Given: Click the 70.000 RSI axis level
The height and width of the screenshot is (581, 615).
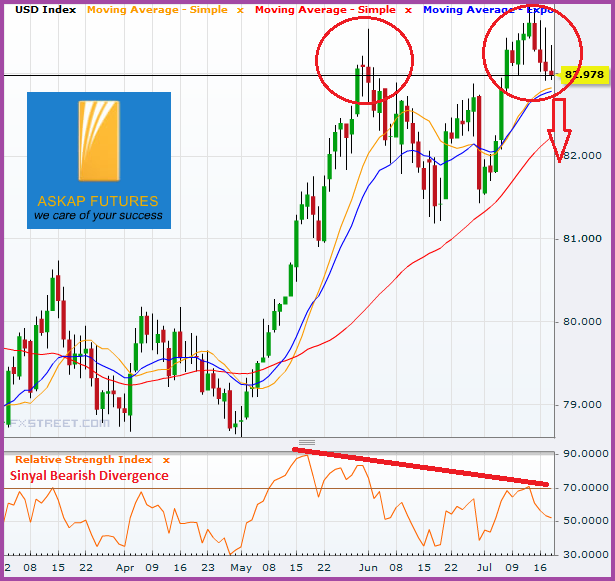Looking at the screenshot, I should 581,488.
